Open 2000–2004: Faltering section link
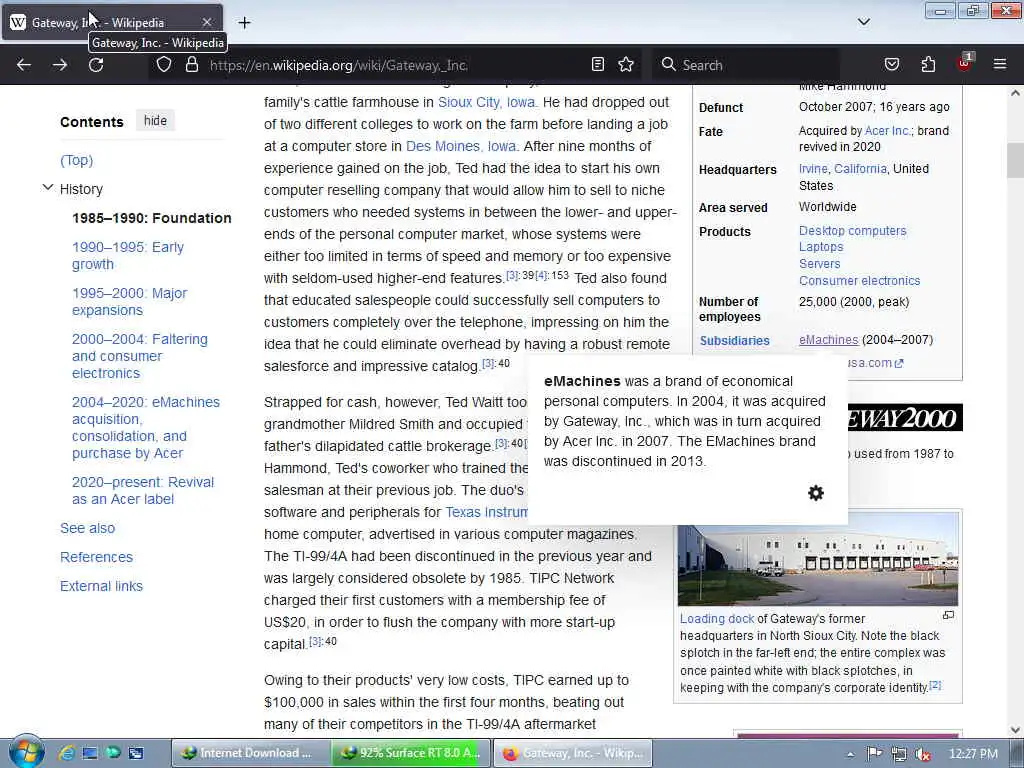Viewport: 1024px width, 768px height. (x=140, y=356)
